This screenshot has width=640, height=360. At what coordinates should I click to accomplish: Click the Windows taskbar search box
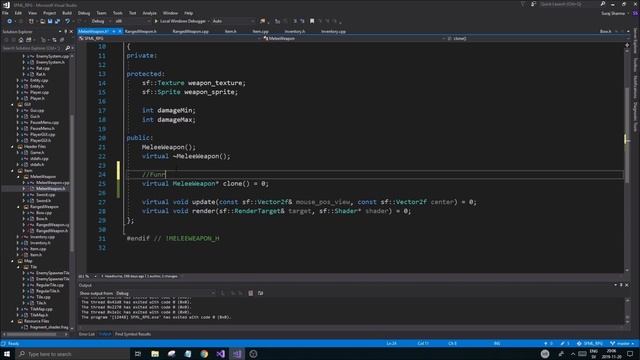73,354
